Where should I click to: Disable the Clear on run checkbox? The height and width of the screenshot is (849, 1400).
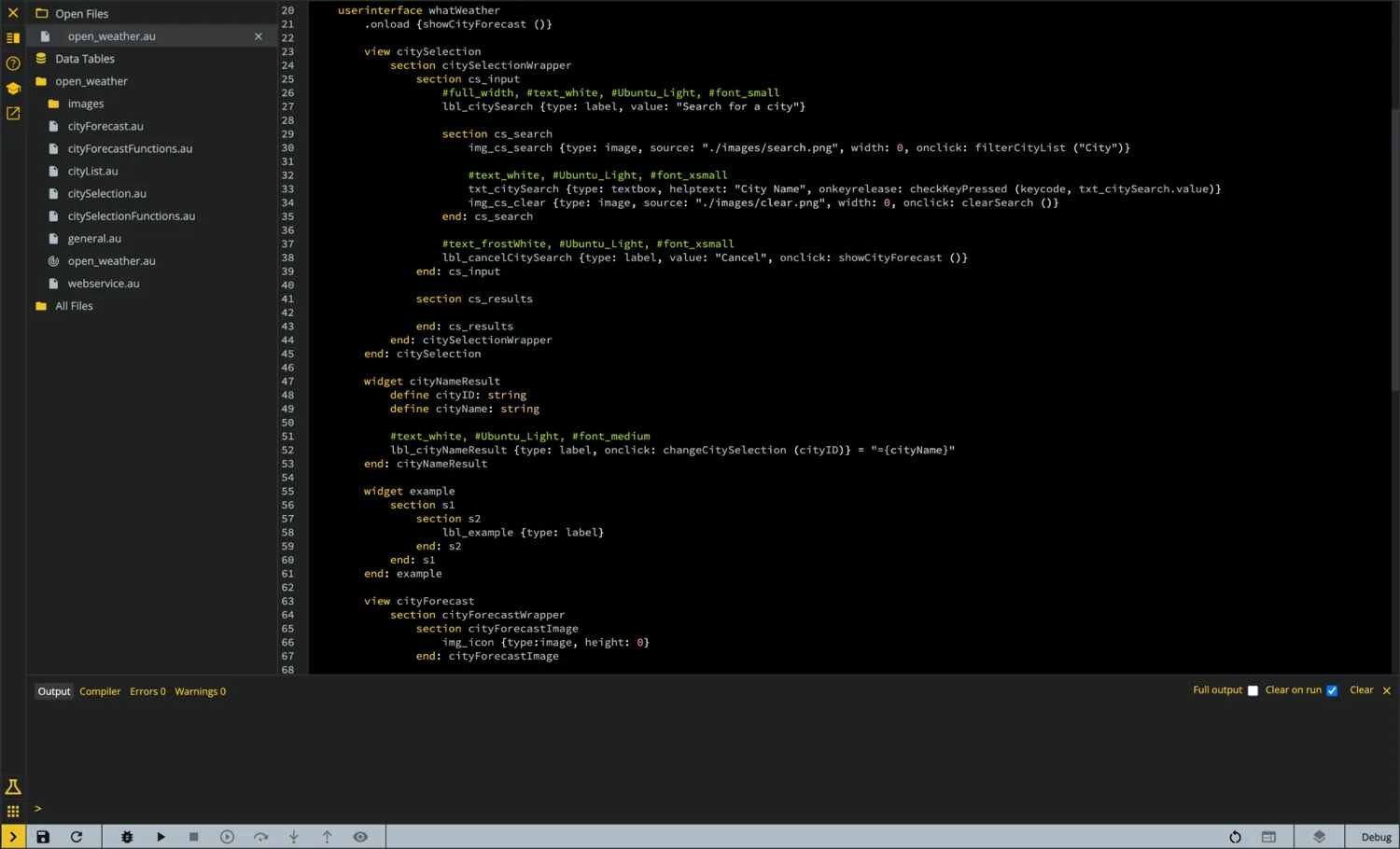(x=1332, y=690)
